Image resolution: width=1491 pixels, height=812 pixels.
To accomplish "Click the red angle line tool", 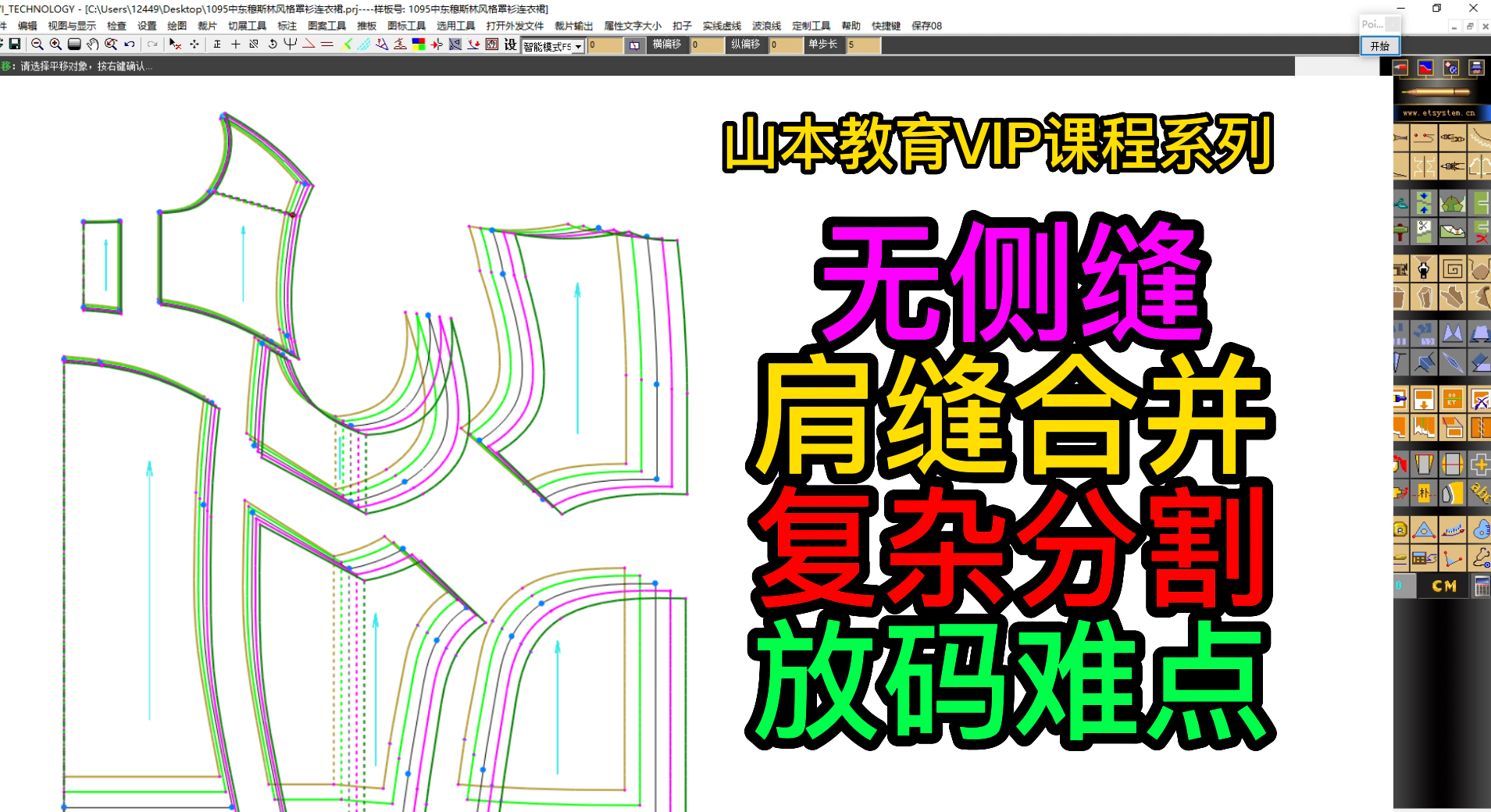I will (309, 45).
